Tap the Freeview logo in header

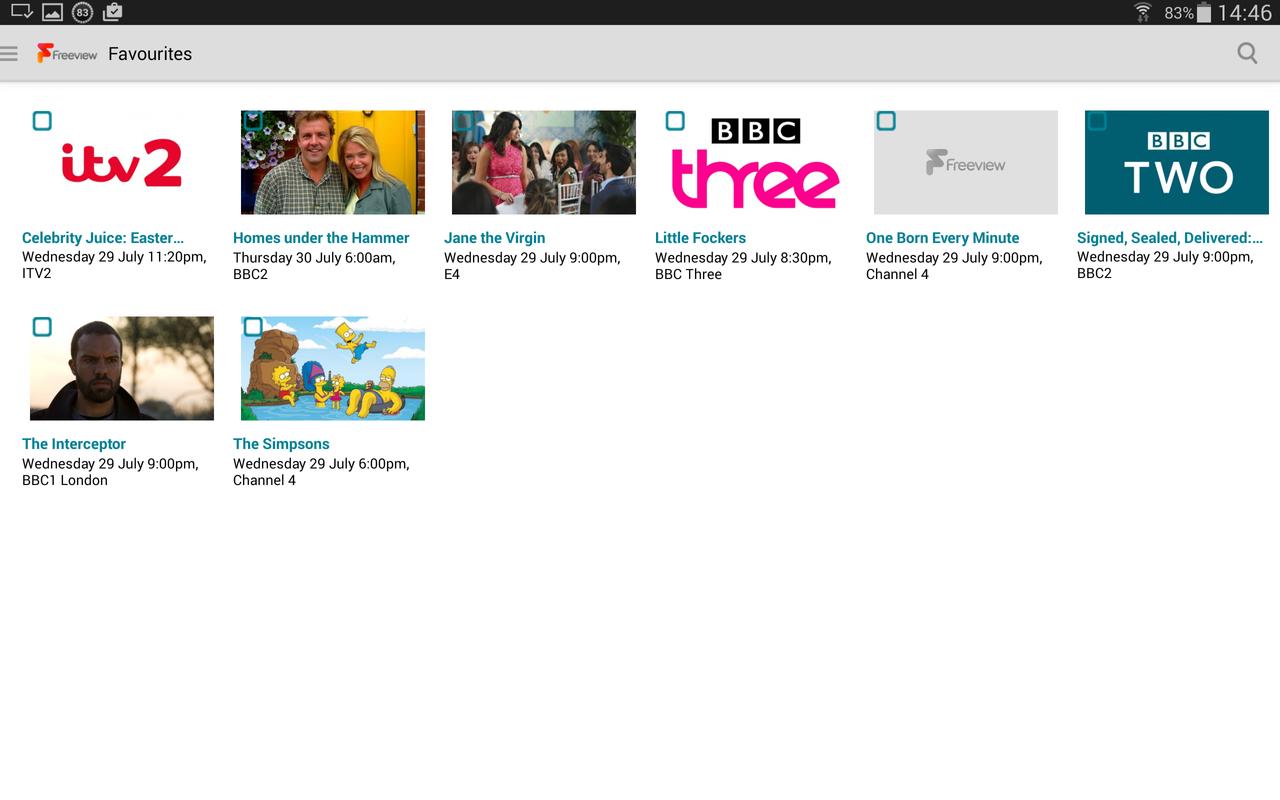click(x=67, y=54)
